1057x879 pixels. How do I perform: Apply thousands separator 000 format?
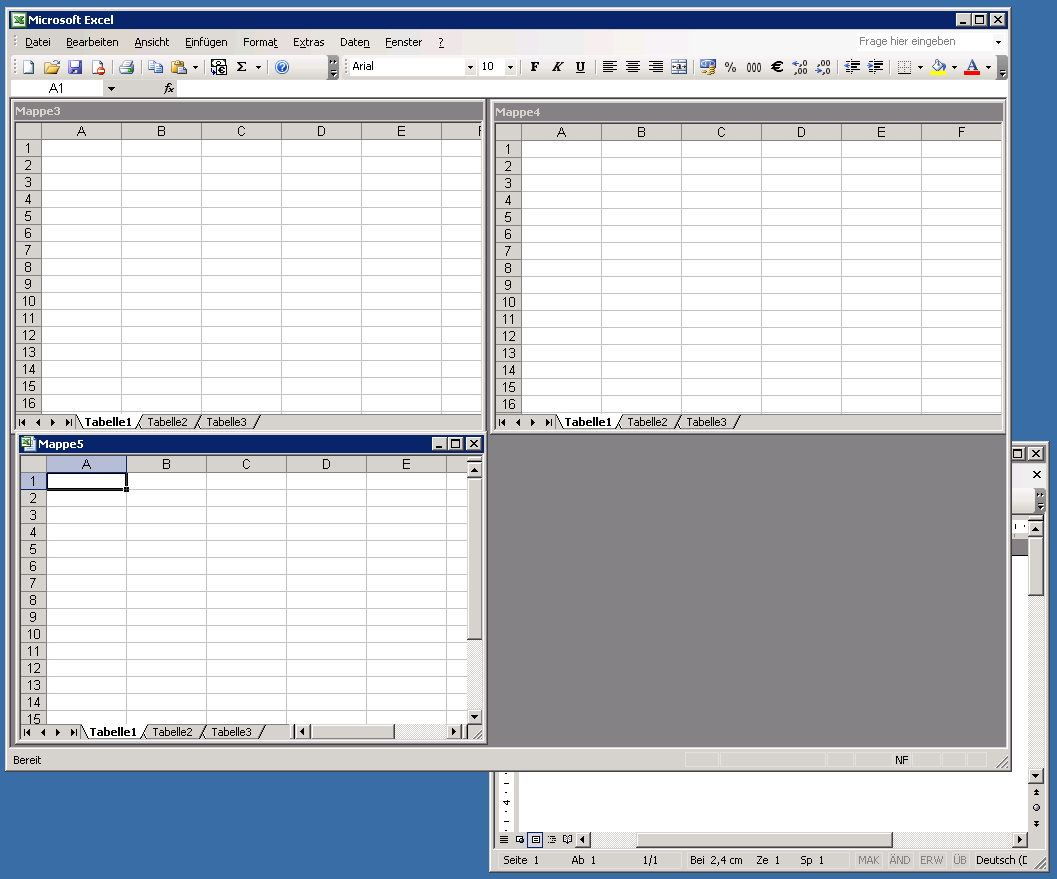754,67
